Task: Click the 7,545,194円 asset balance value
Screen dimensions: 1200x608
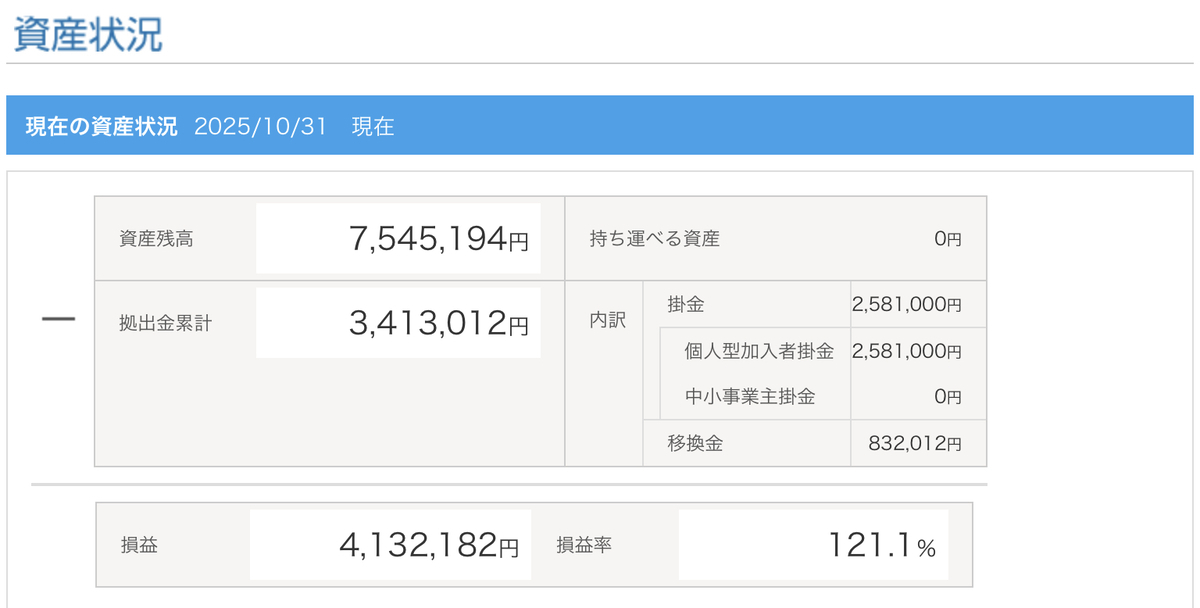Action: click(x=438, y=239)
